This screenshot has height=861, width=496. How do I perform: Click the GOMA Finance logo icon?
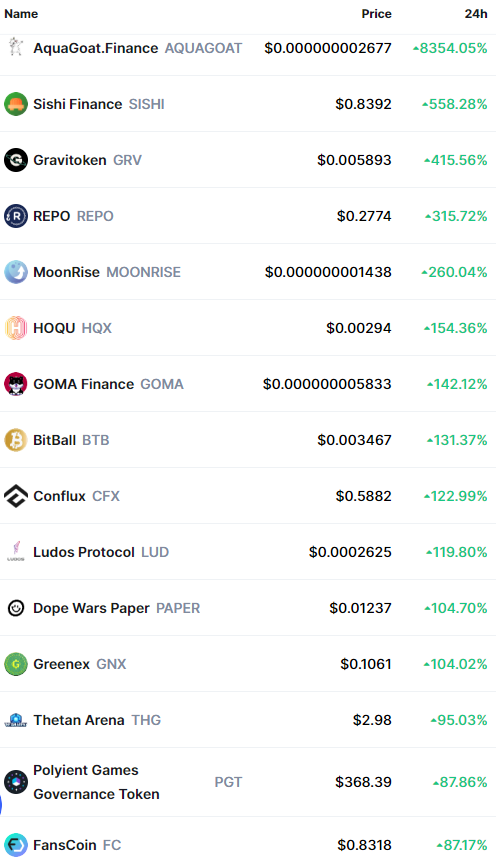15,384
